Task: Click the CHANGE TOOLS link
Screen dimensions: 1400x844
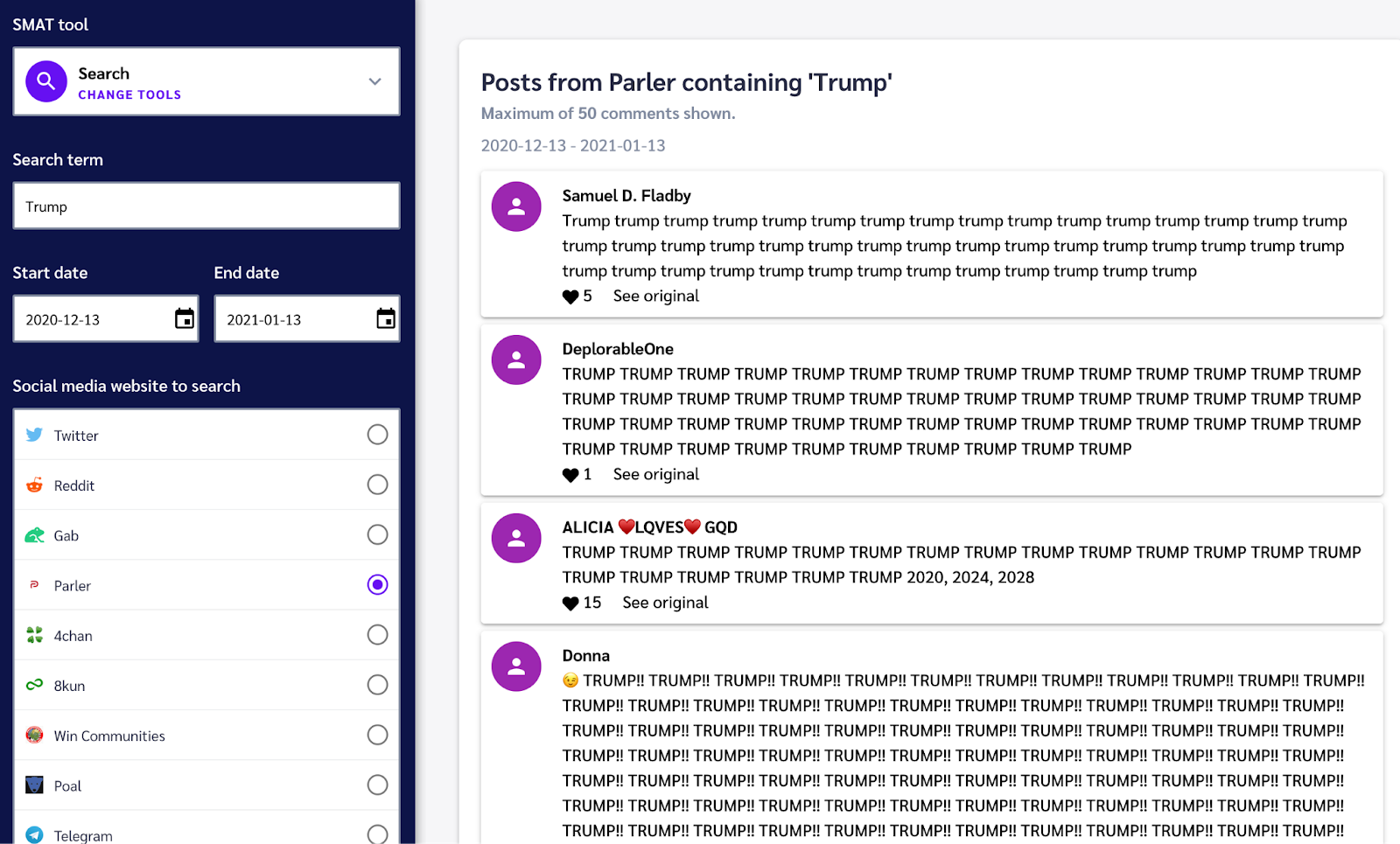Action: click(x=129, y=94)
